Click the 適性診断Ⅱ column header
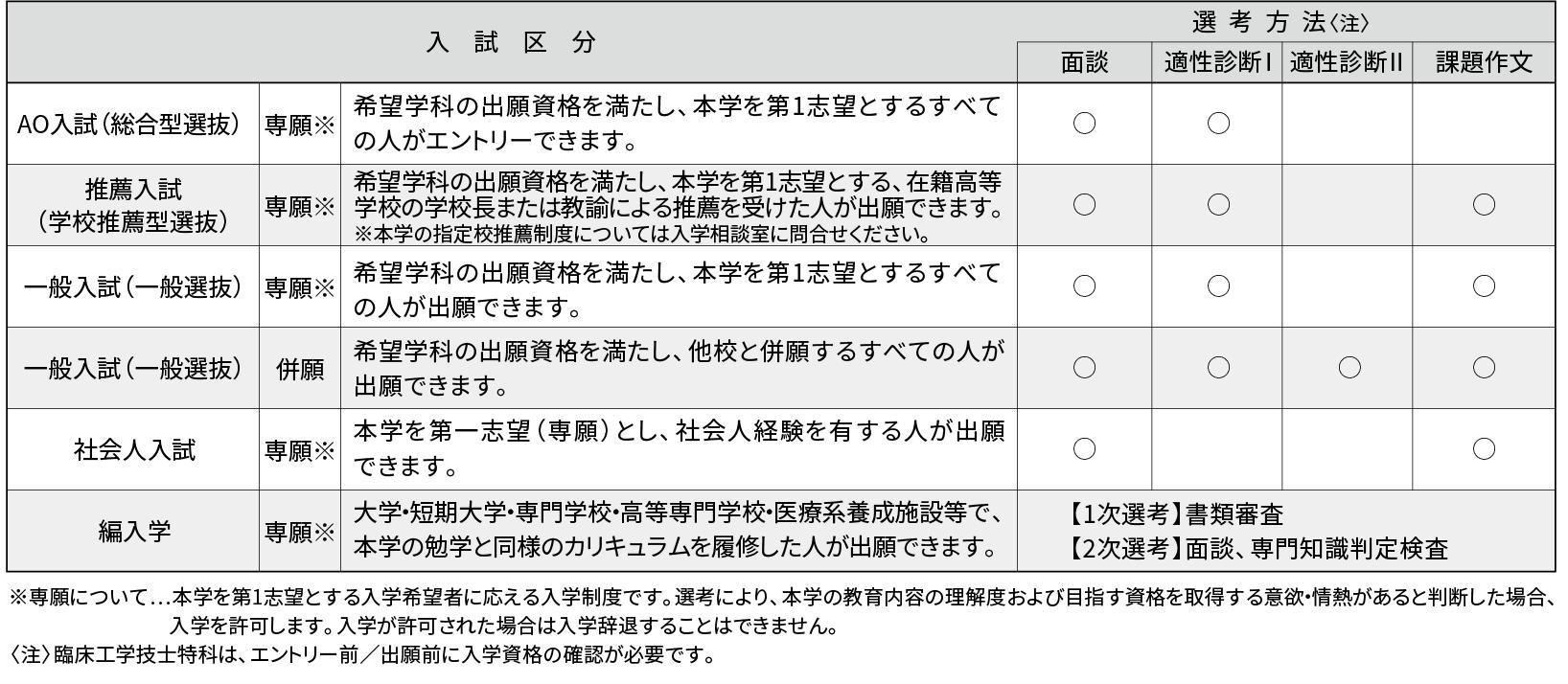 point(1347,63)
